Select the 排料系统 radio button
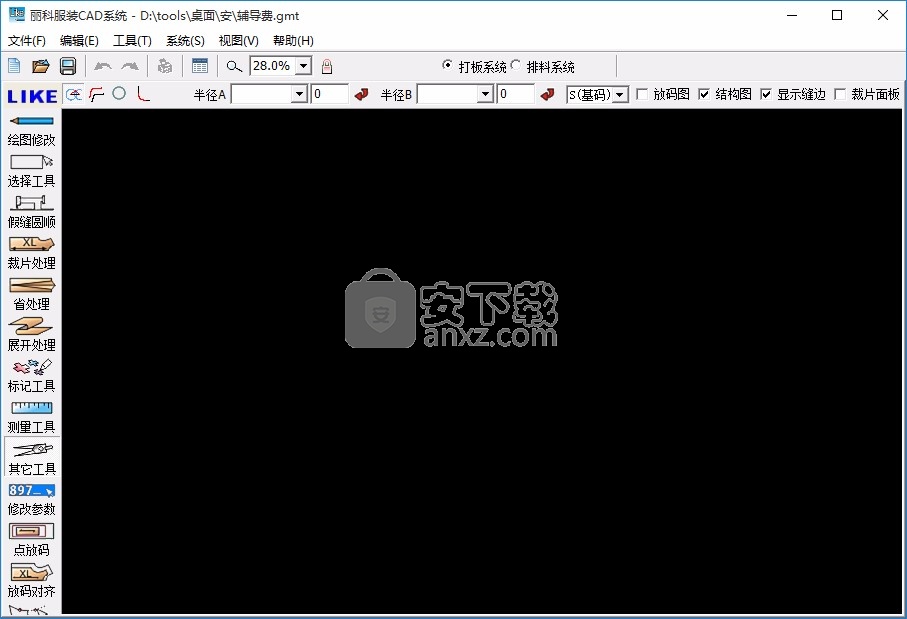 [515, 65]
